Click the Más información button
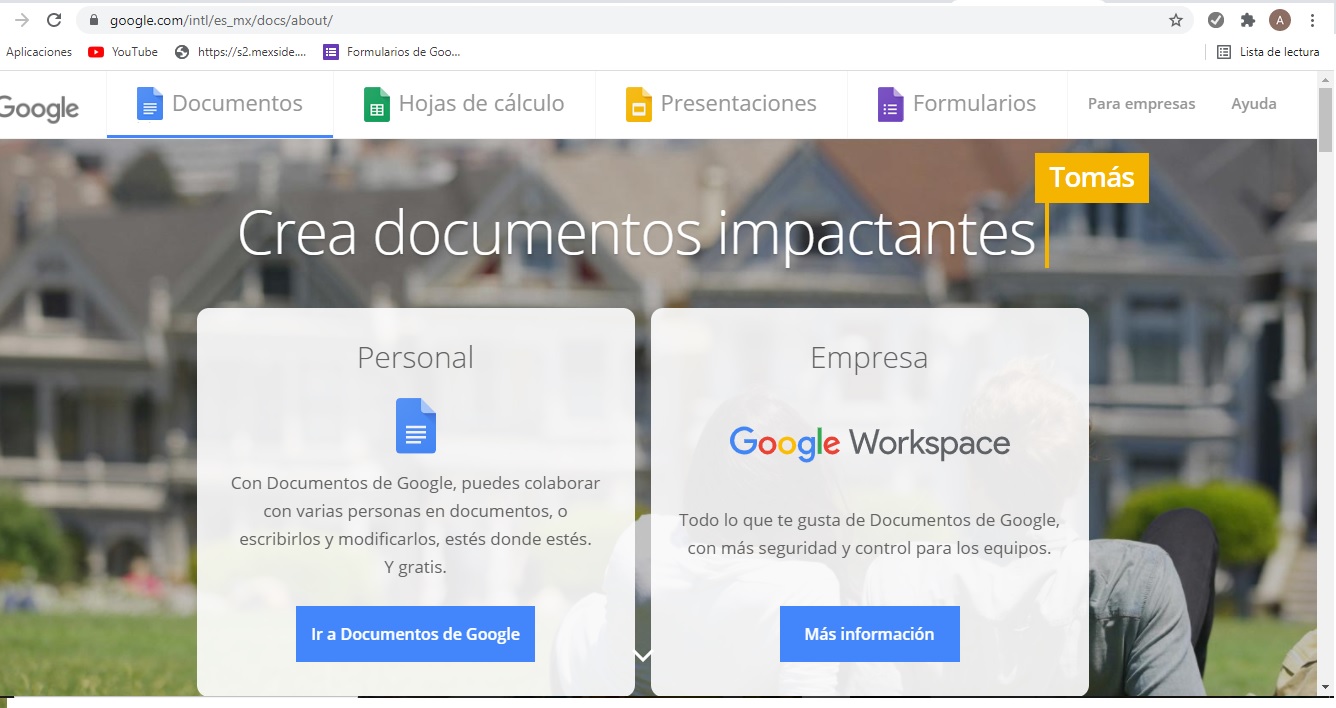1336x708 pixels. point(870,634)
